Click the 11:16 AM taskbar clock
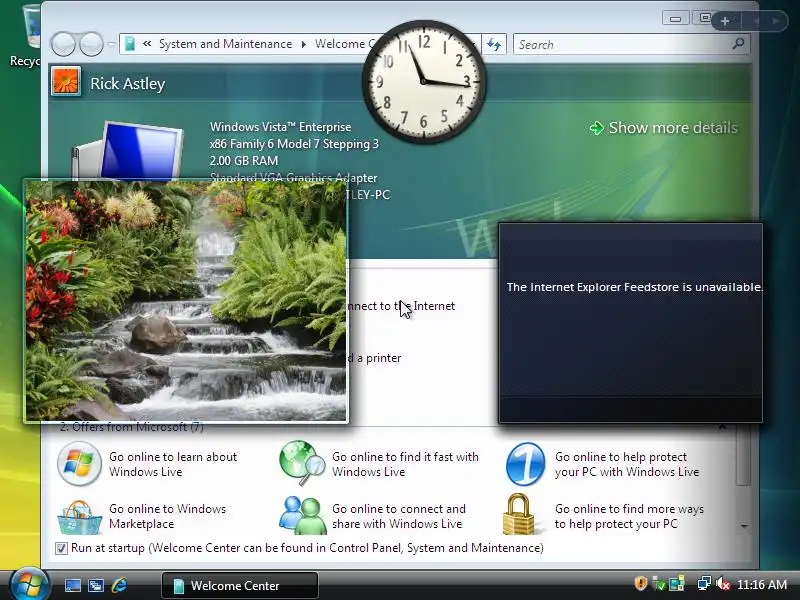This screenshot has height=600, width=800. [761, 585]
